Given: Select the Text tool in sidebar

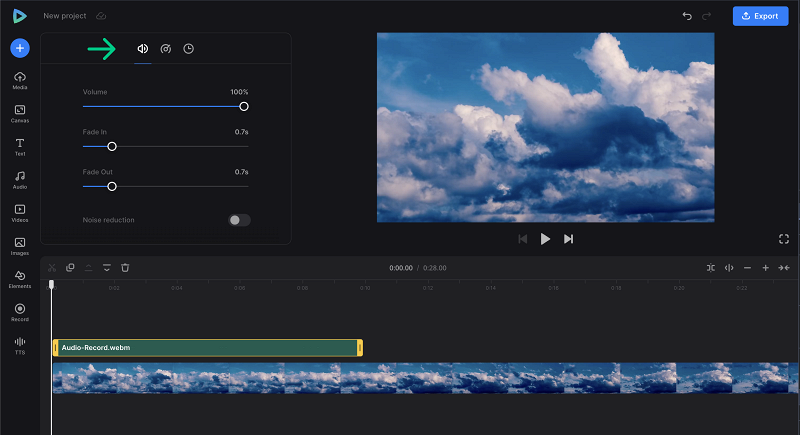Looking at the screenshot, I should pos(20,147).
